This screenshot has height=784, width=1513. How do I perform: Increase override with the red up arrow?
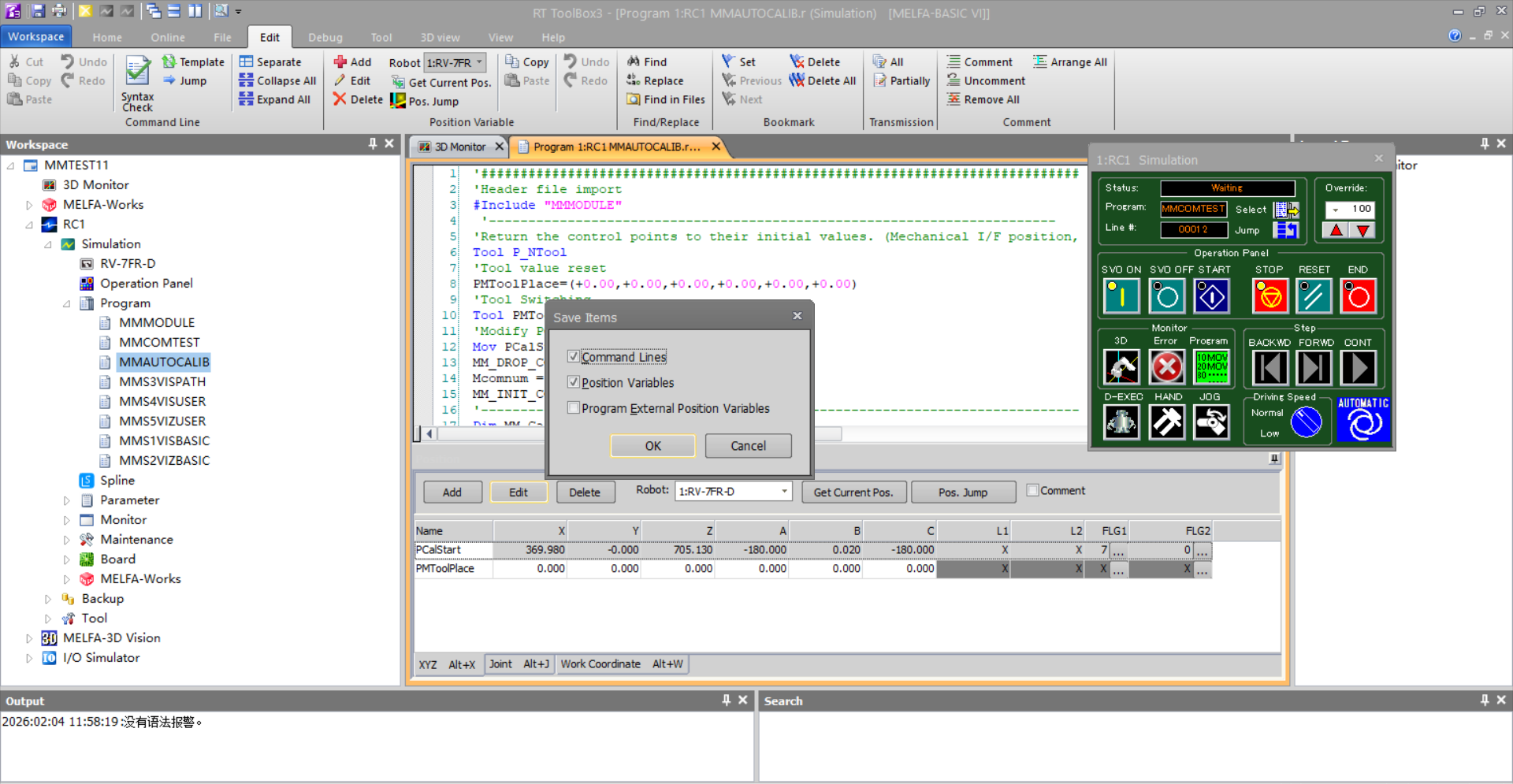point(1336,230)
